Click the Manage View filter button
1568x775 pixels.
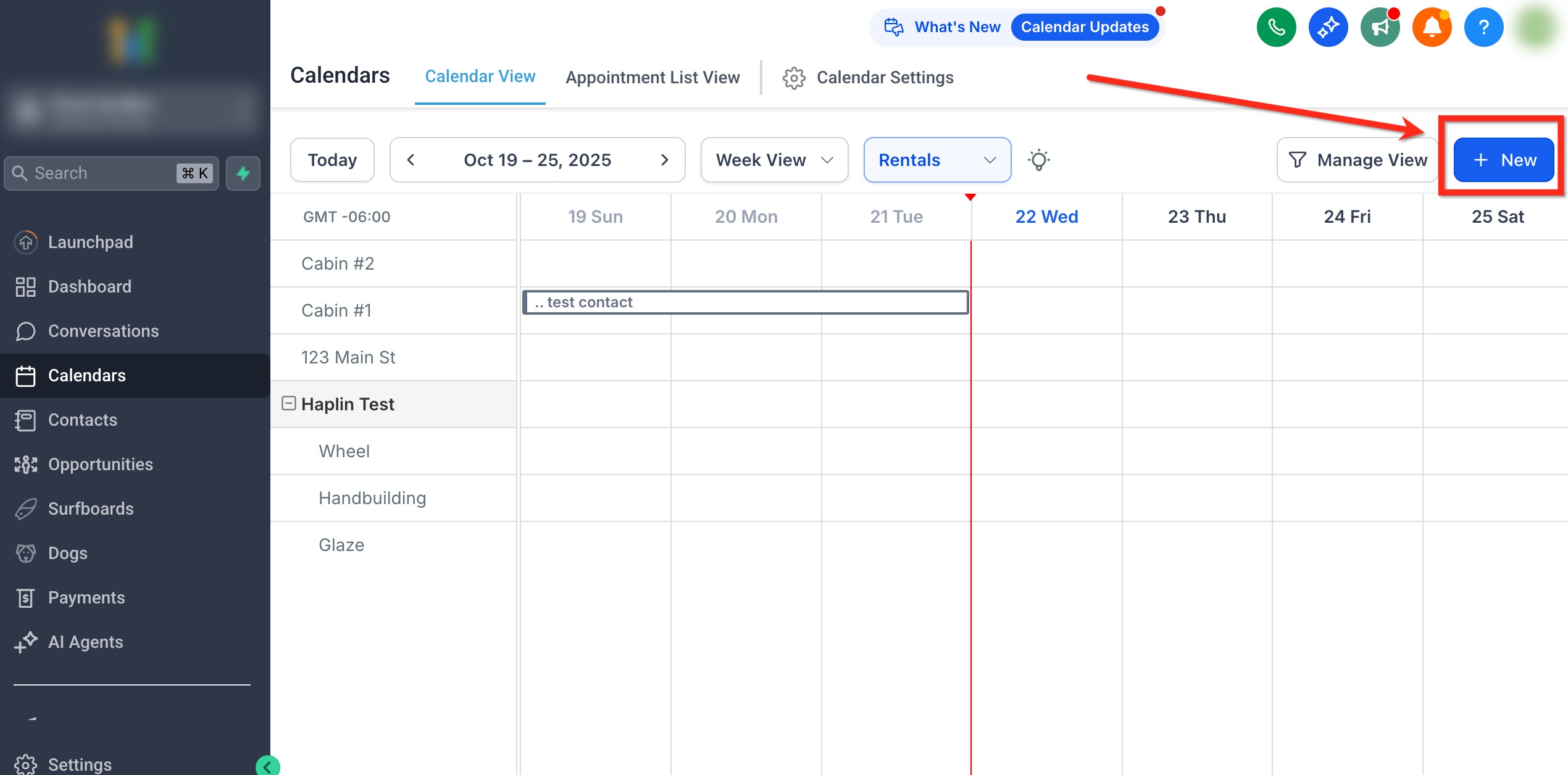1357,160
